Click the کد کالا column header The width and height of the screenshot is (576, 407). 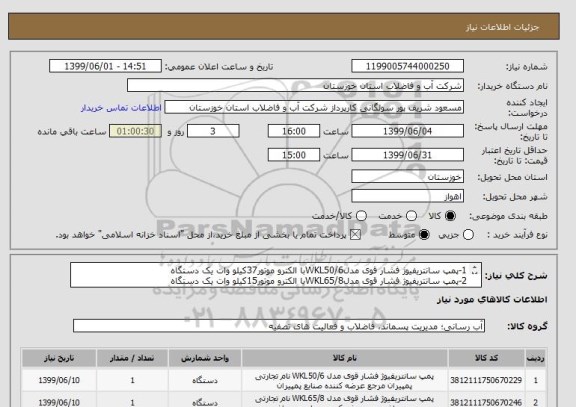click(x=486, y=358)
